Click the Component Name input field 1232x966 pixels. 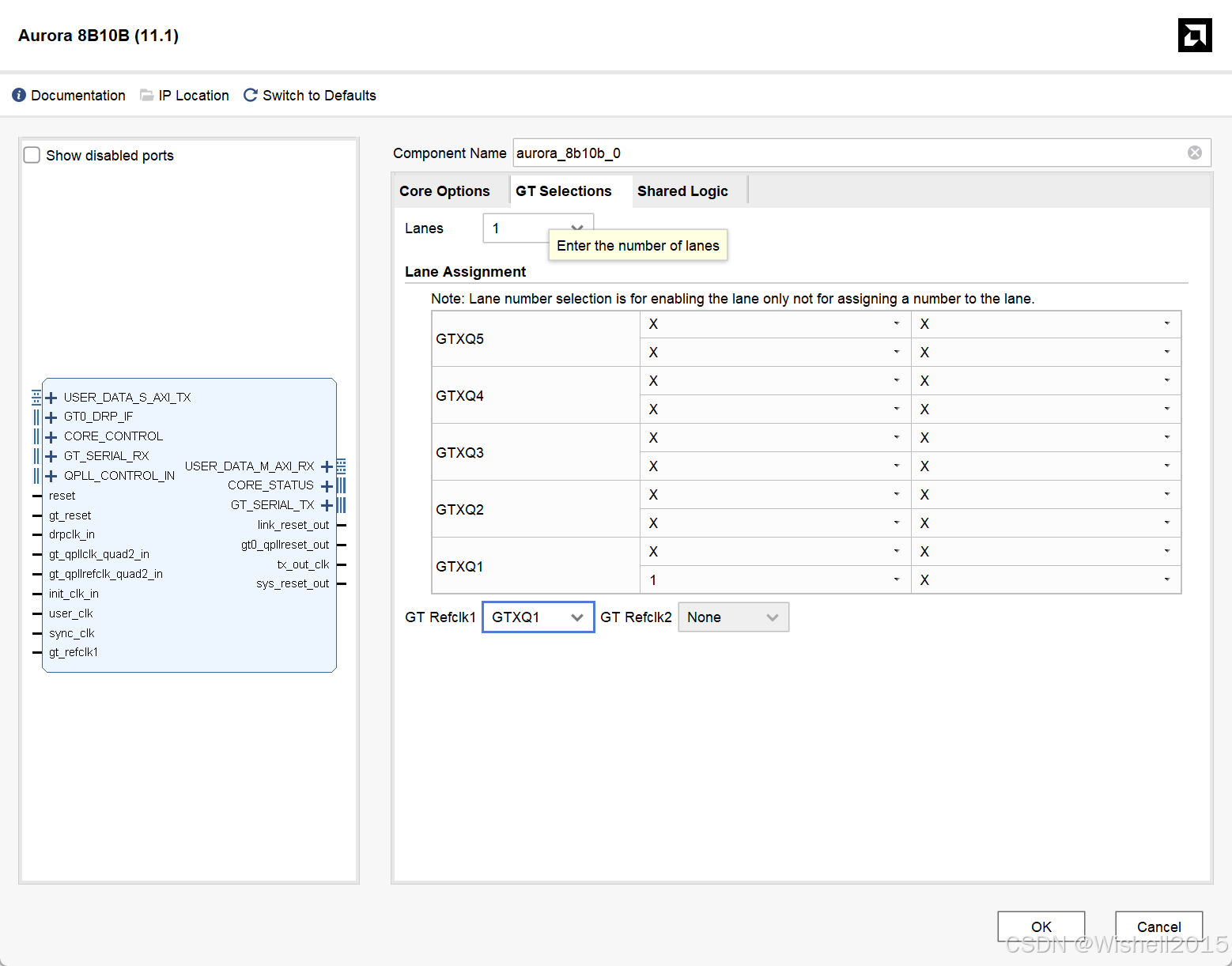862,153
